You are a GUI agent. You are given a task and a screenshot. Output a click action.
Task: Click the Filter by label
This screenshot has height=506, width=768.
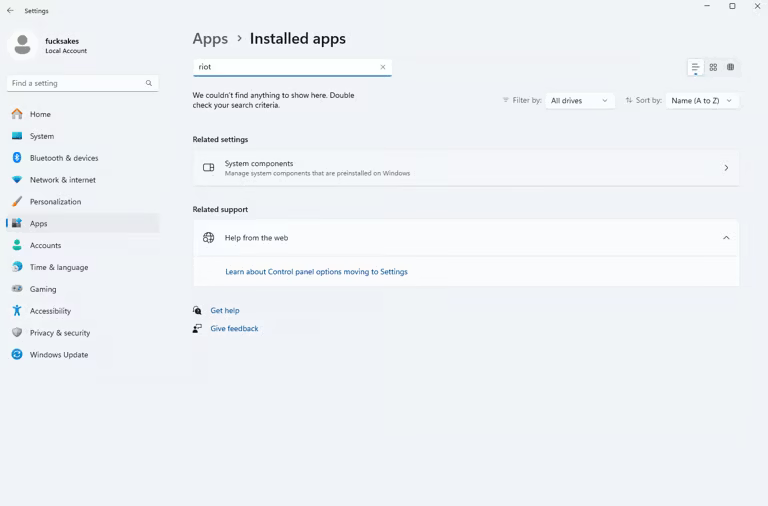(527, 100)
